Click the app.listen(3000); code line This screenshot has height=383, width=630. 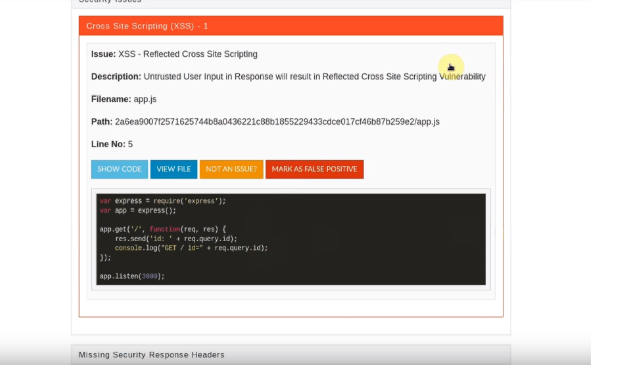132,276
